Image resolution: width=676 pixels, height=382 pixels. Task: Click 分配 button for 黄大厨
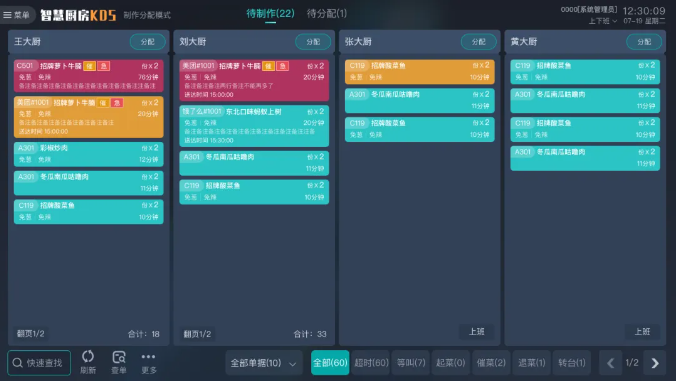pos(644,42)
